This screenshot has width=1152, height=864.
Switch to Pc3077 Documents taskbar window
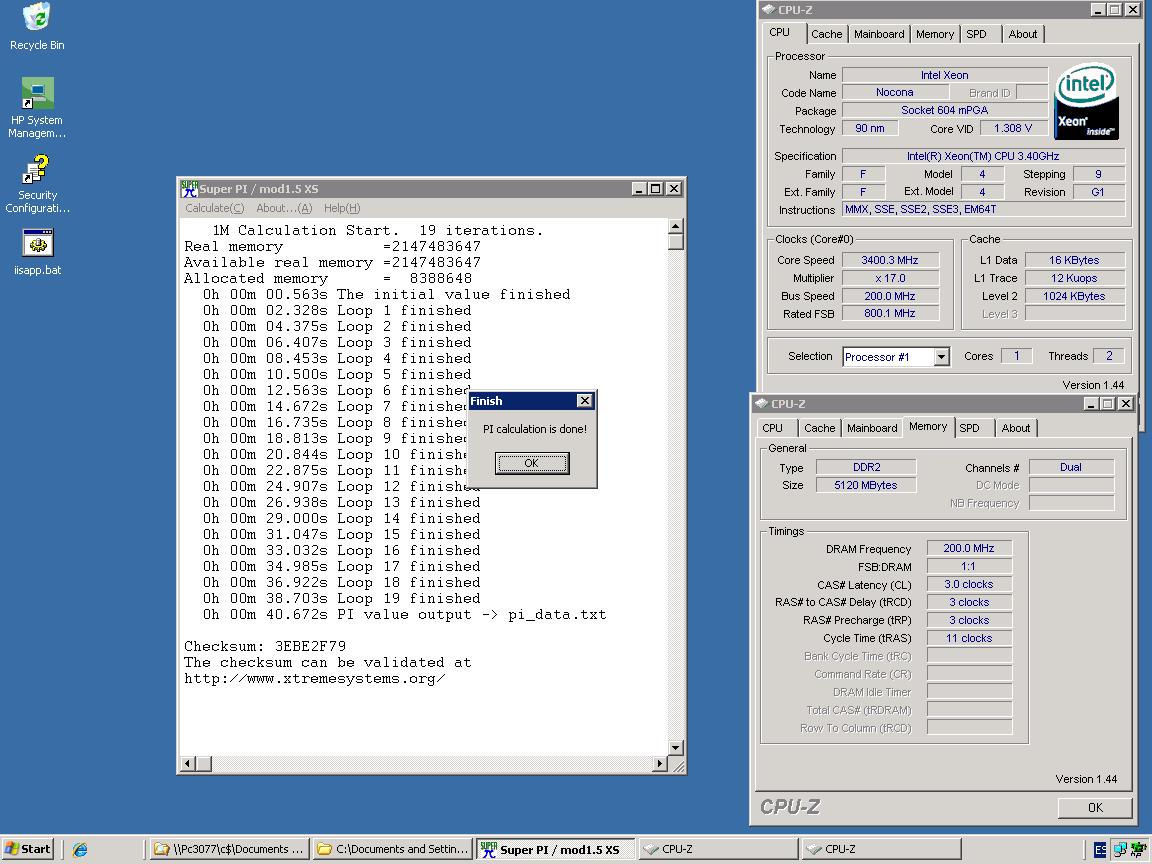coord(228,849)
